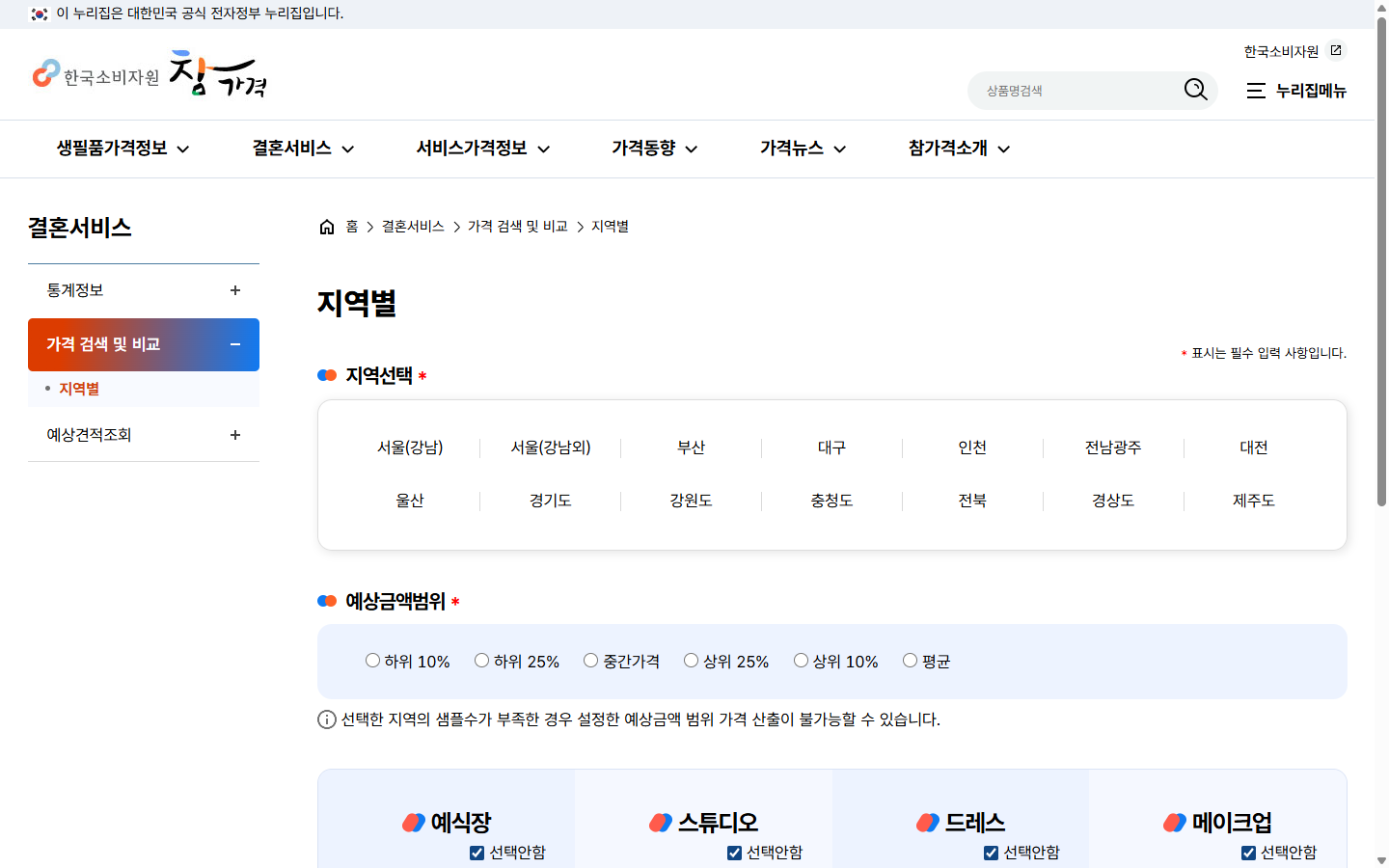
Task: Toggle 선택안함 checkbox under 메이크업
Action: click(1248, 853)
